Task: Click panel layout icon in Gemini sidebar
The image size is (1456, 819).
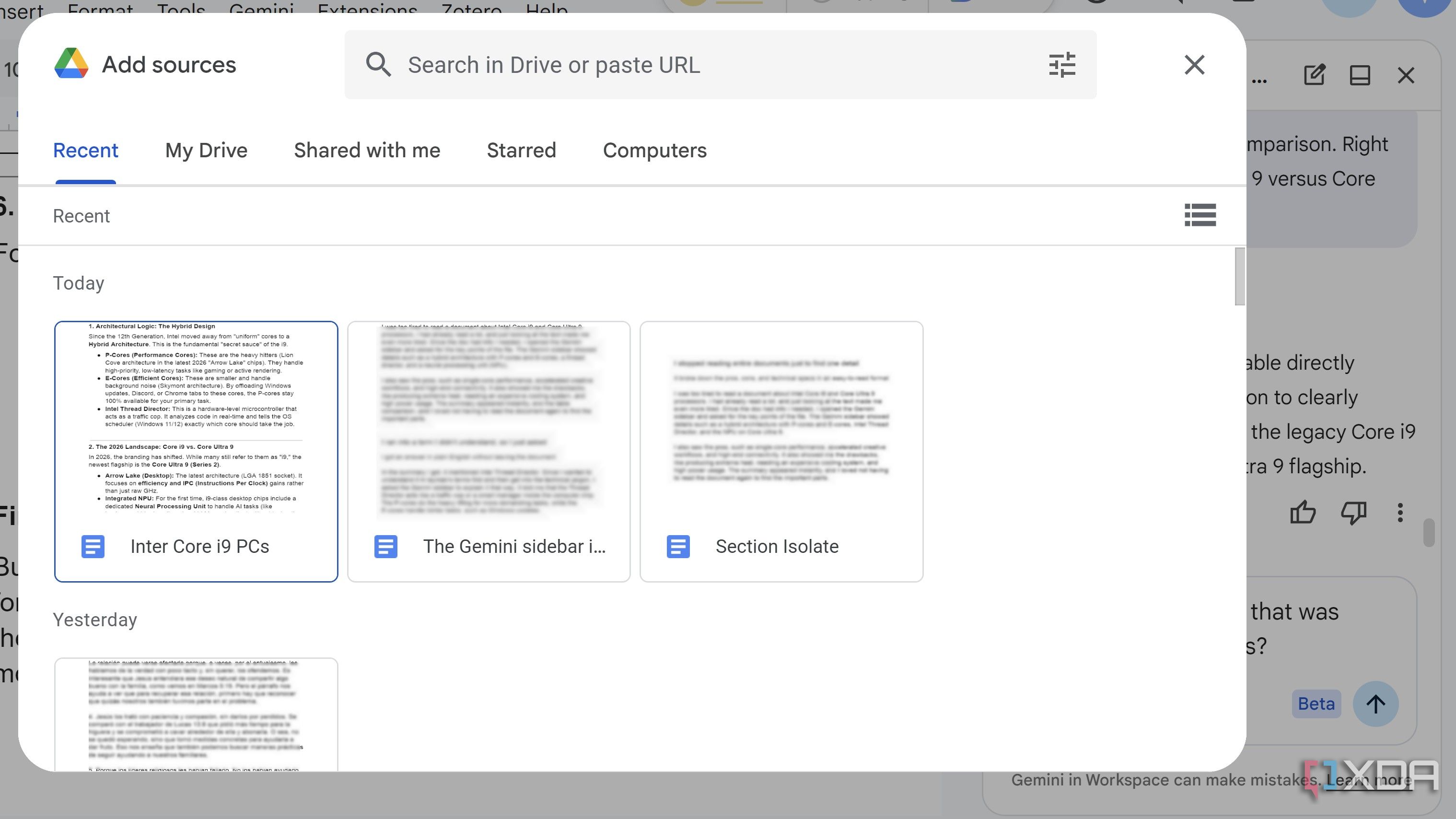Action: pyautogui.click(x=1359, y=75)
